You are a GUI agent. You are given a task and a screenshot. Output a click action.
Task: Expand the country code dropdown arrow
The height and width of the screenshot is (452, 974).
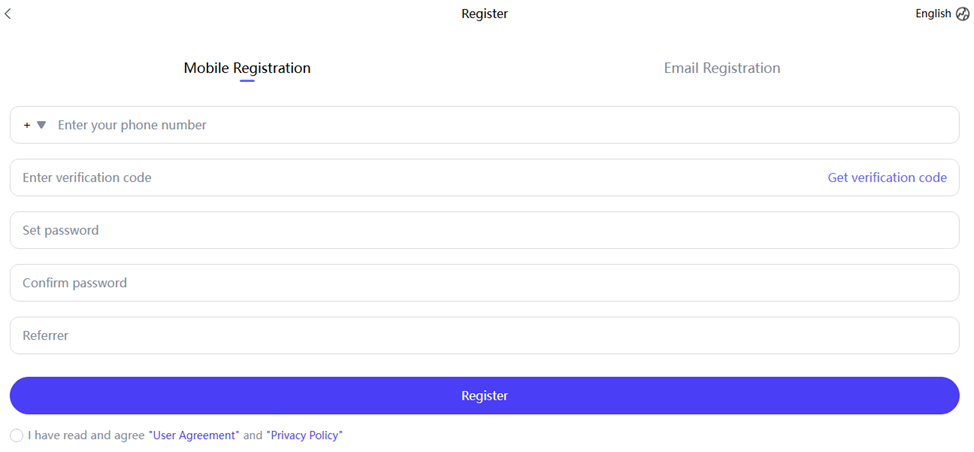pos(42,125)
